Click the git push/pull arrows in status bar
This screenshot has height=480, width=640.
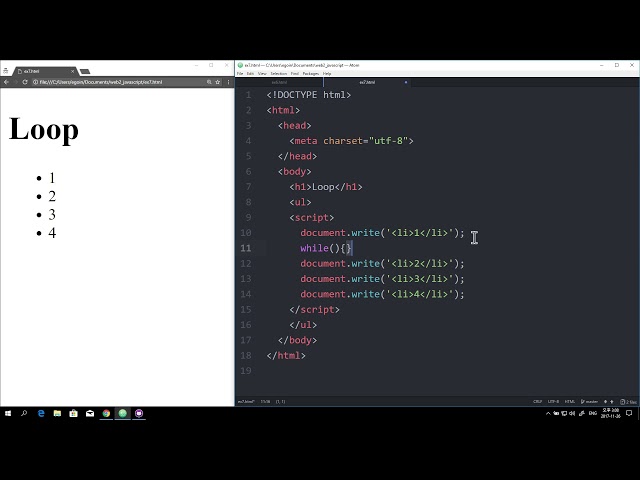[609, 402]
